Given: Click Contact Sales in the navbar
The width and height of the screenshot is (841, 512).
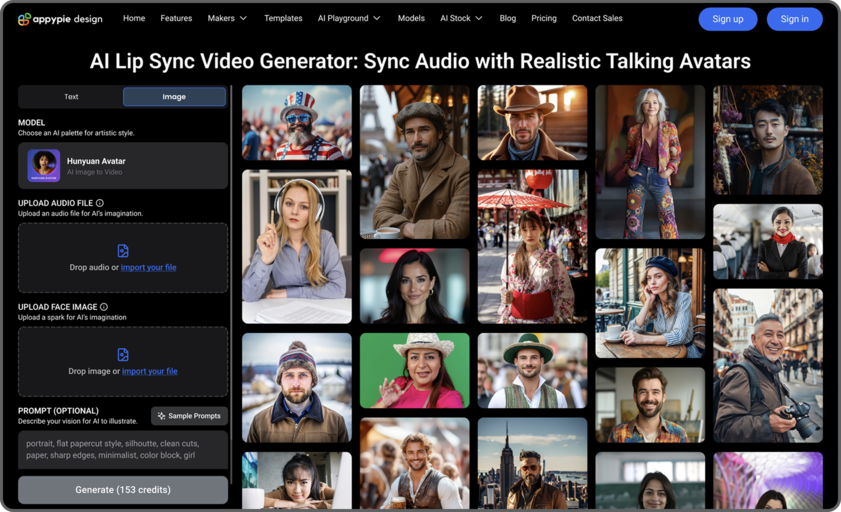Looking at the screenshot, I should tap(597, 18).
